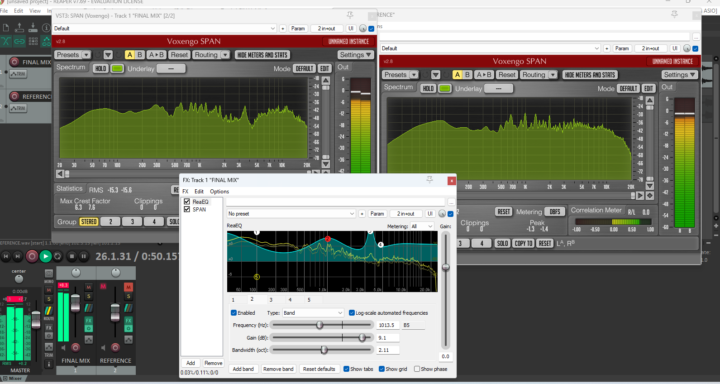Viewport: 720px width, 384px height.
Task: Arm record on REFERENCE track panel
Action: point(14,96)
